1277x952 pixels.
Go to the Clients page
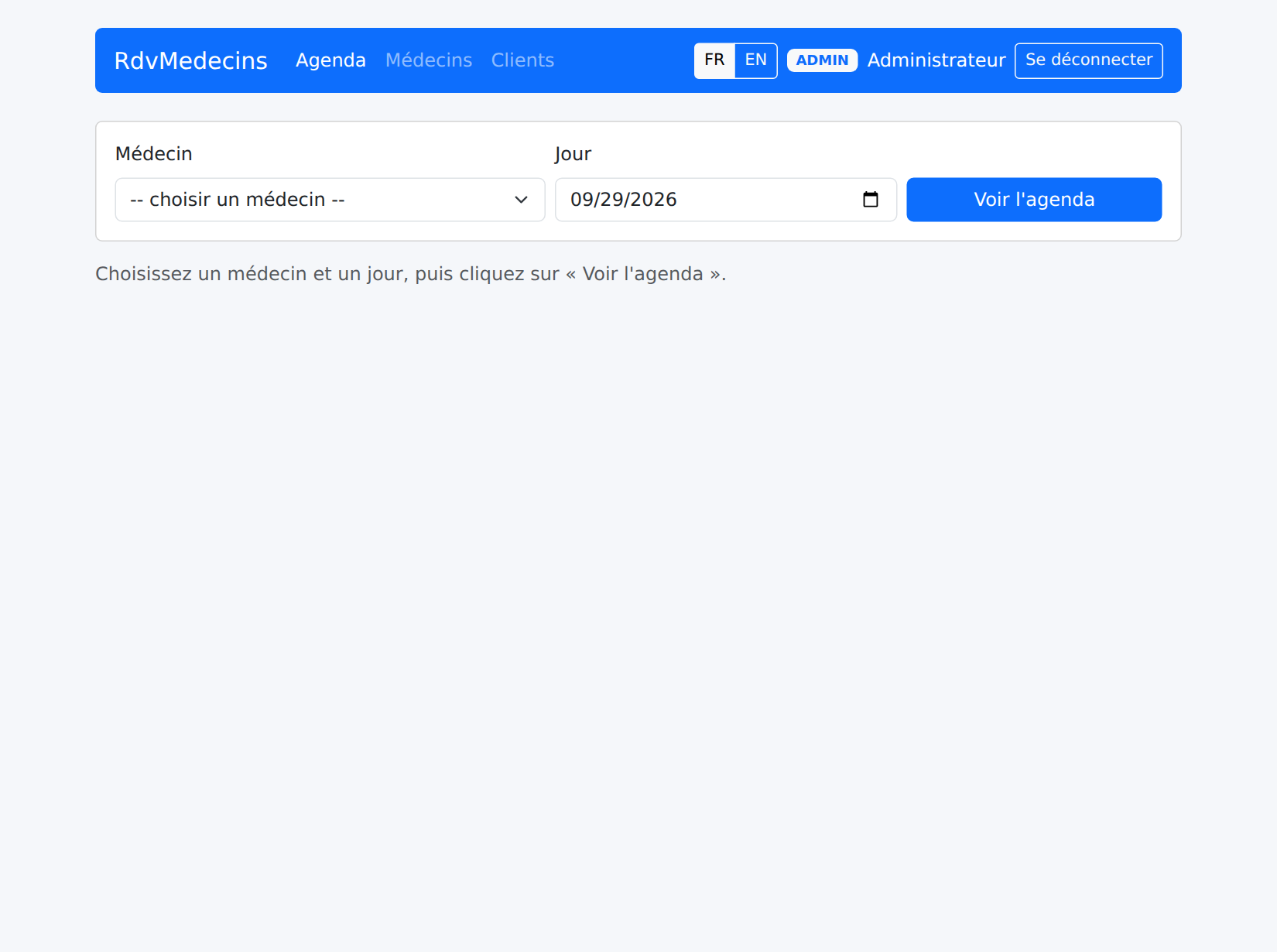click(x=522, y=60)
